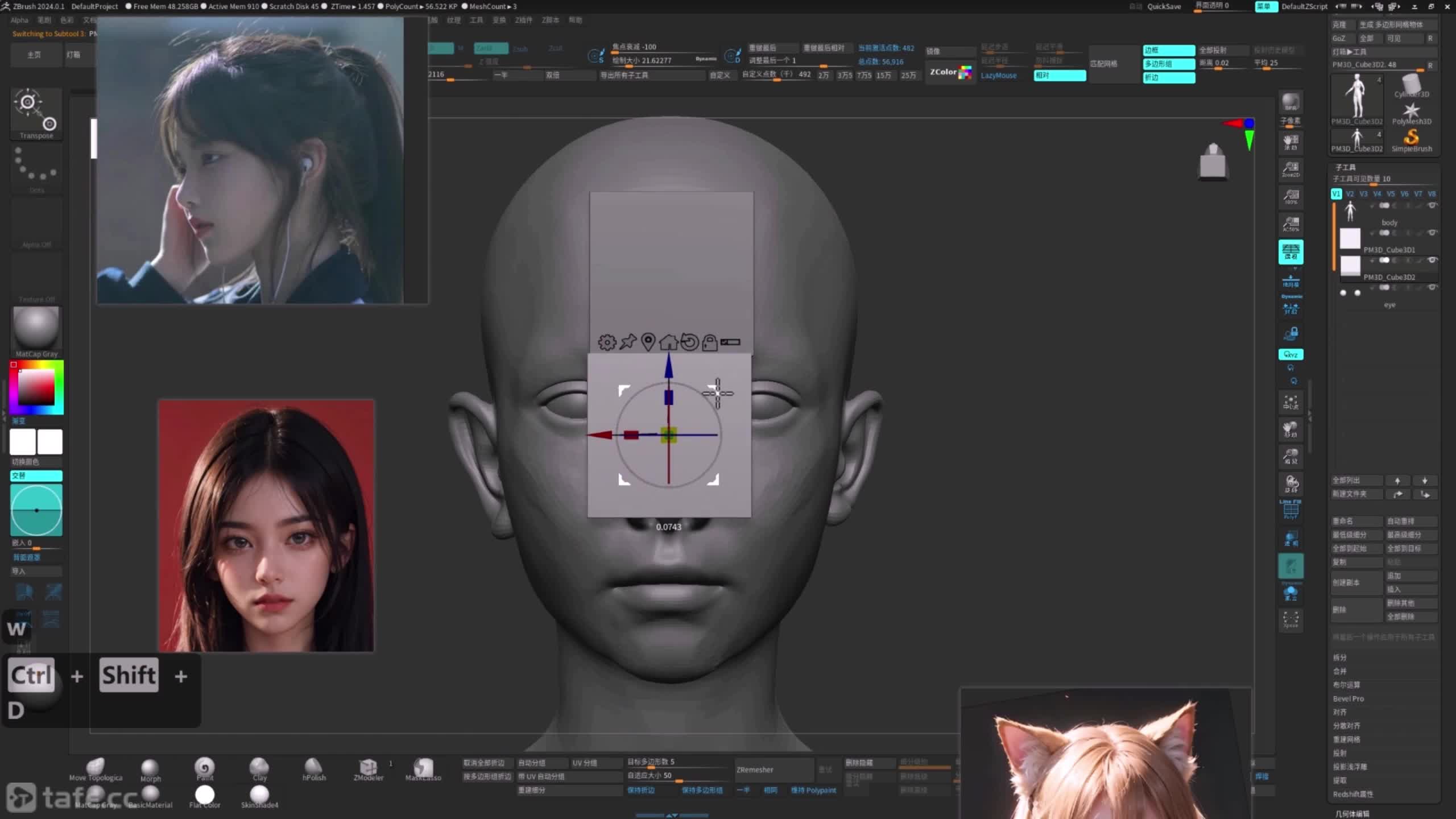Click the QuickSave button

[x=1164, y=6]
